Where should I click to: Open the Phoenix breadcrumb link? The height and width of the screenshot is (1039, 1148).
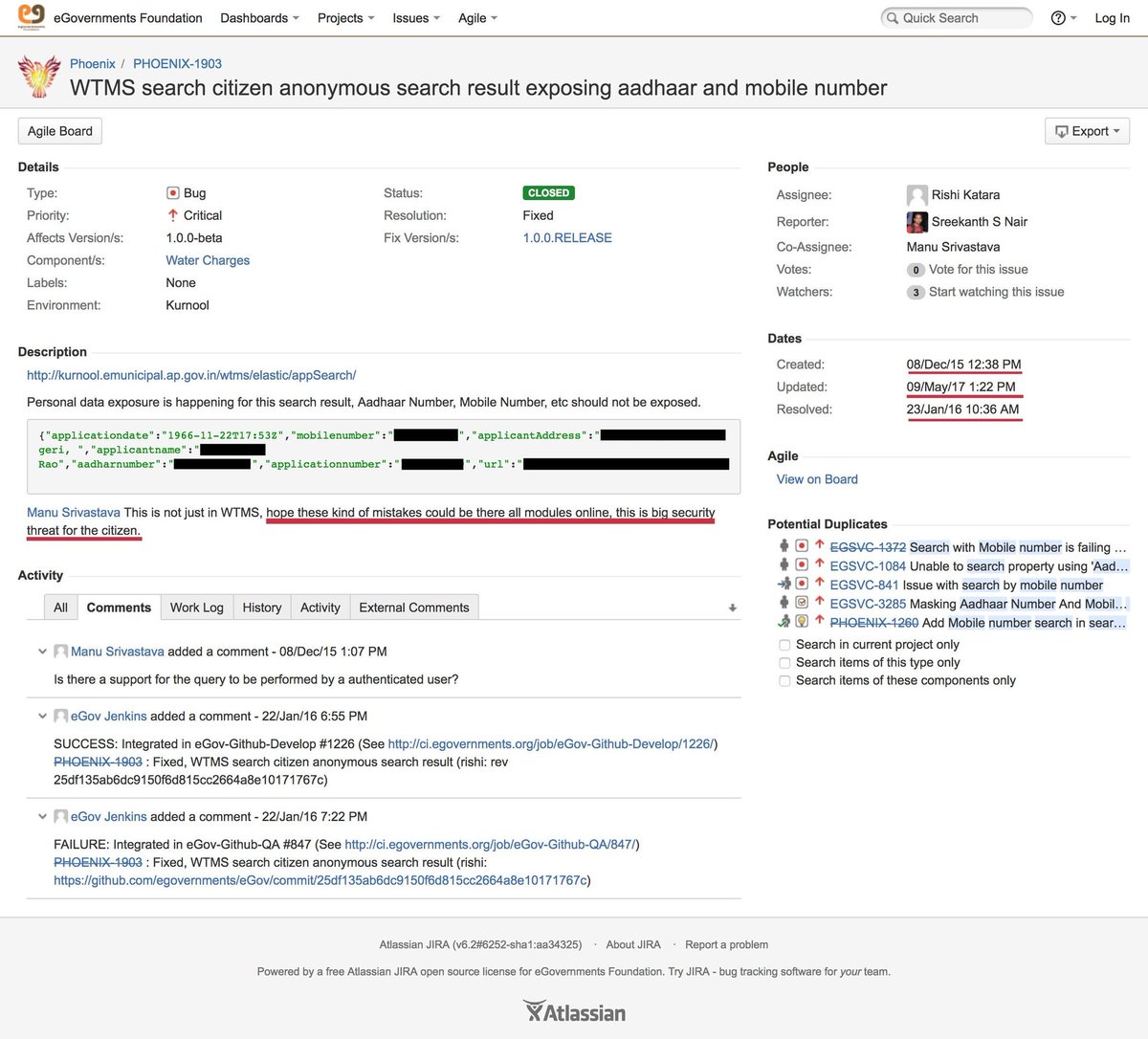[93, 64]
